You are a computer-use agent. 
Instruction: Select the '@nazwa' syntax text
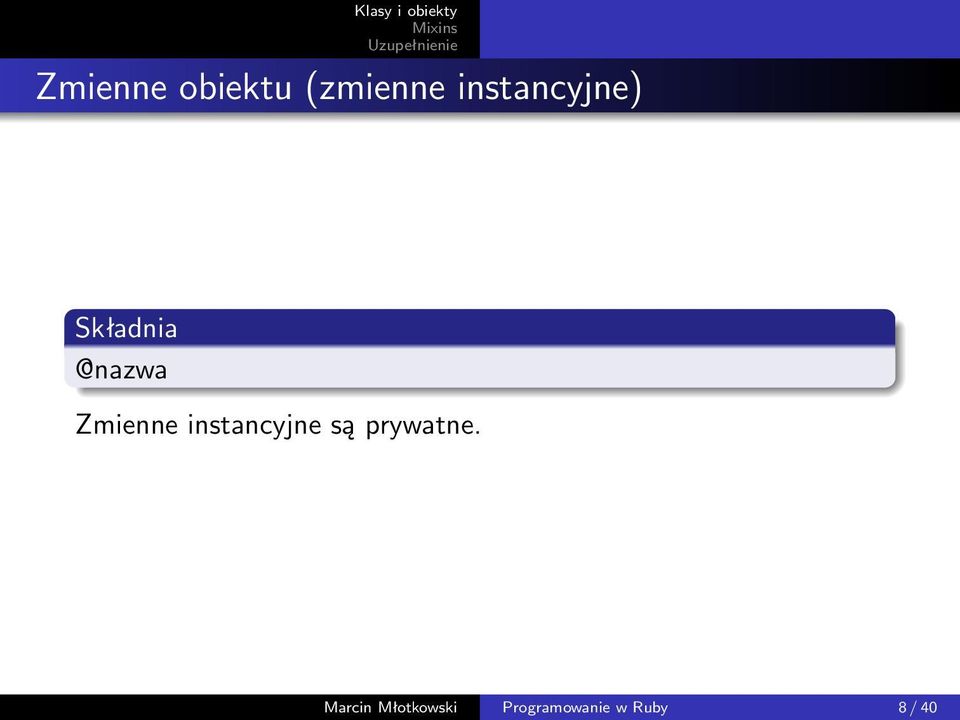pos(121,370)
